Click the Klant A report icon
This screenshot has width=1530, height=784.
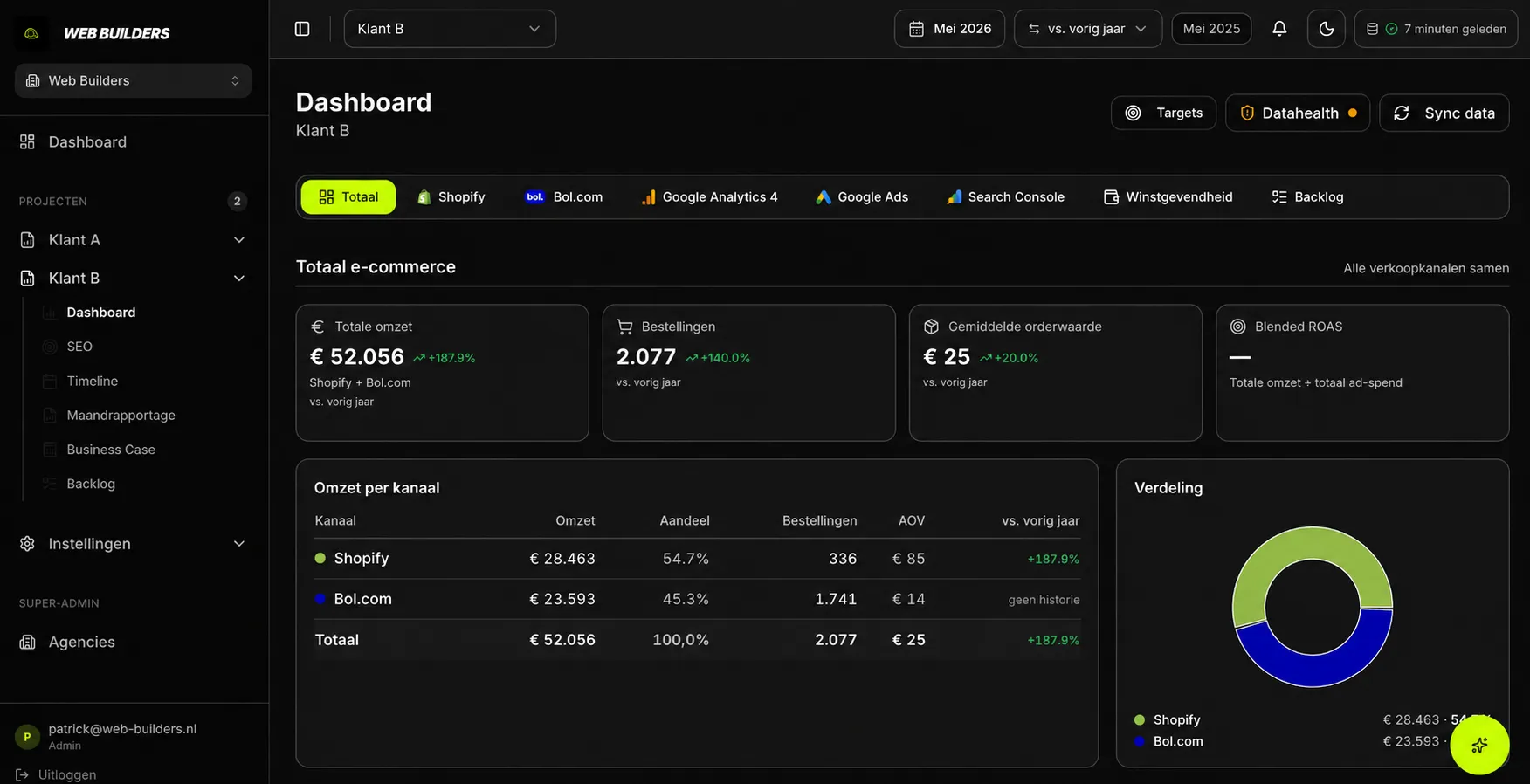pyautogui.click(x=28, y=240)
